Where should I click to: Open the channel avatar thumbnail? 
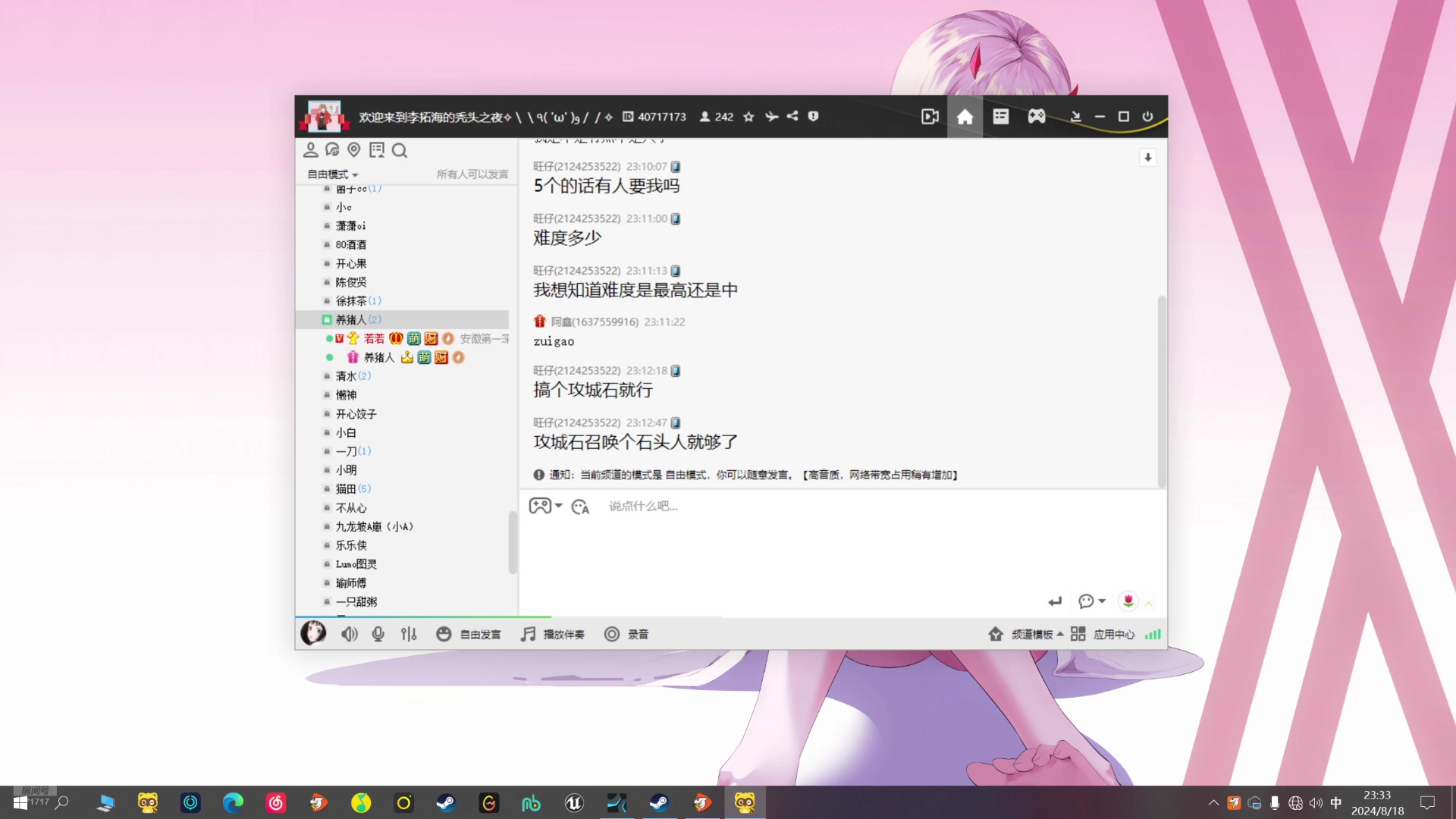click(x=324, y=117)
